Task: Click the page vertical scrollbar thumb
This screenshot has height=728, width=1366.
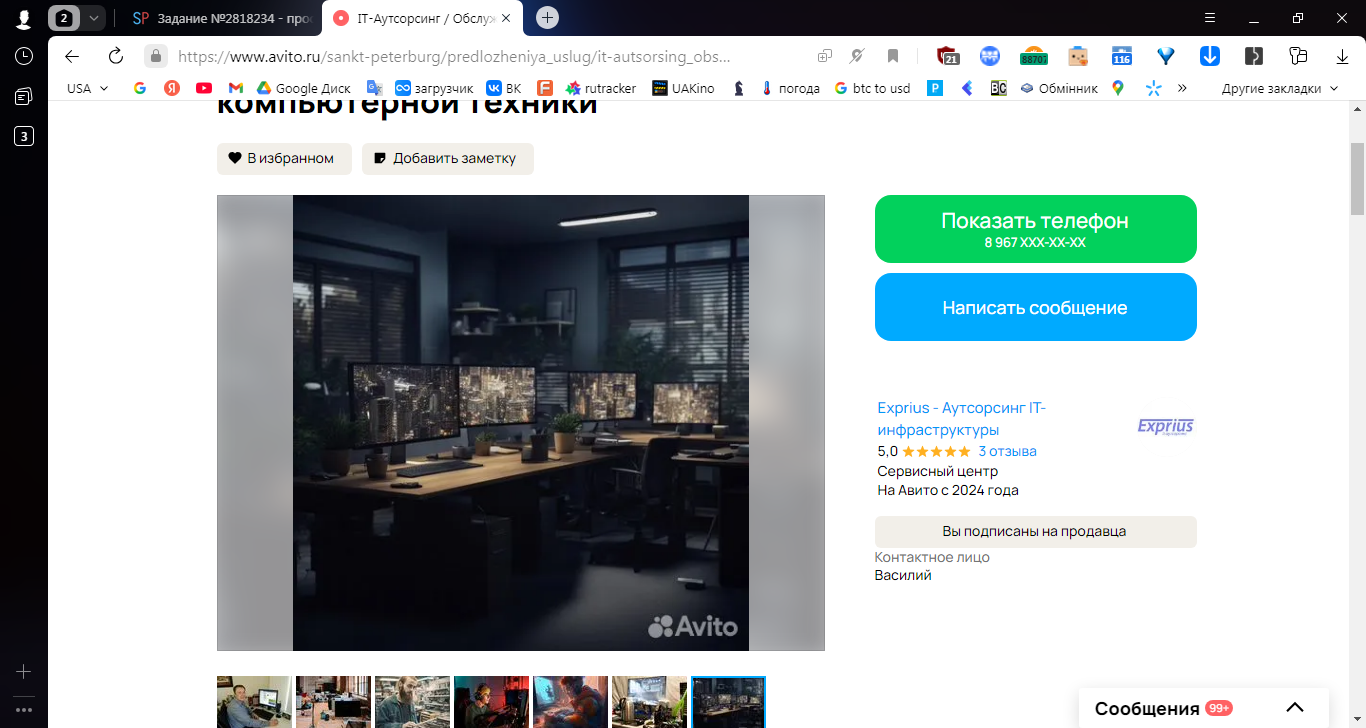Action: [x=1358, y=178]
